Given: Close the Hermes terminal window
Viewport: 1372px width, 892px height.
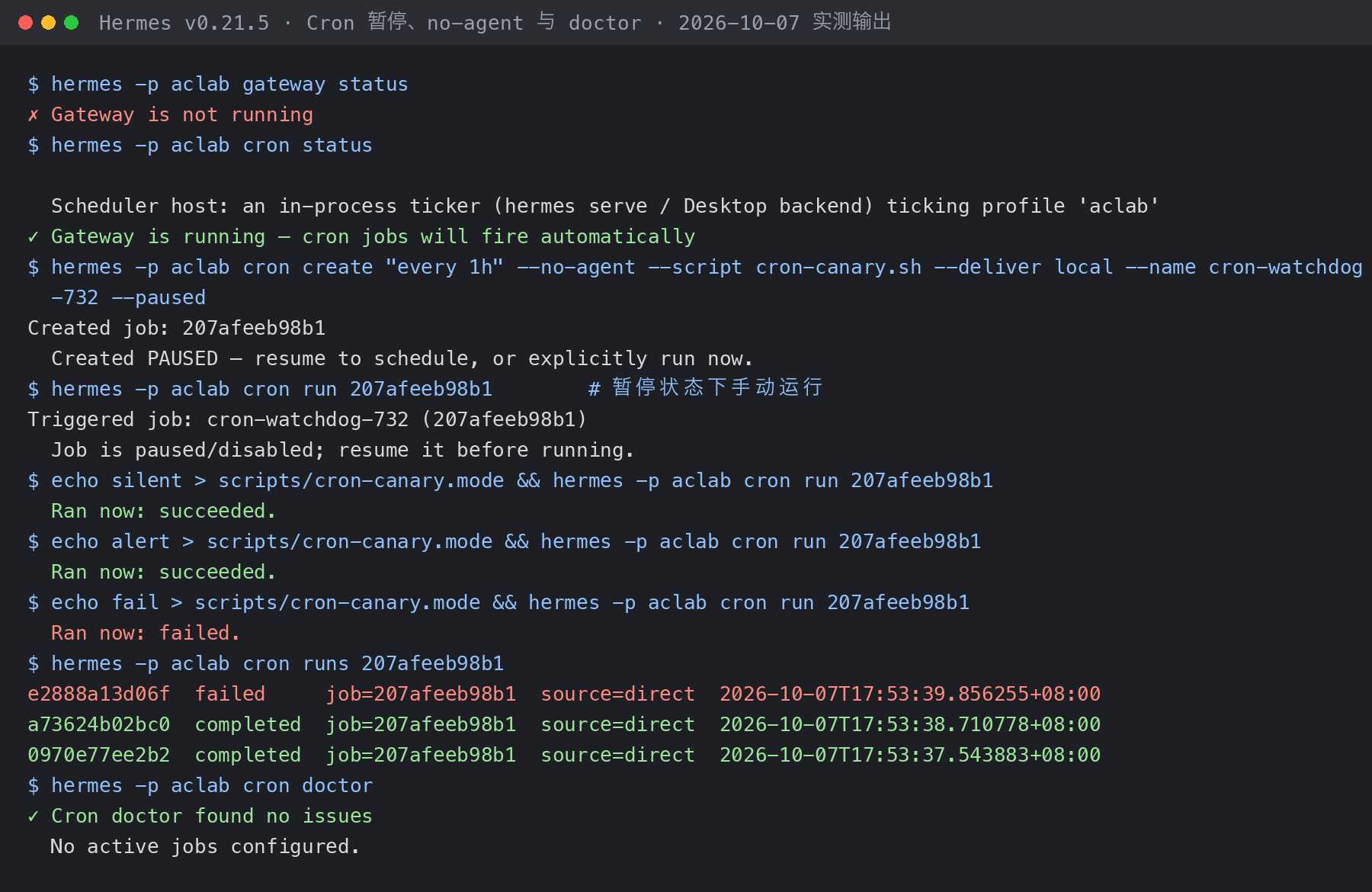Looking at the screenshot, I should [25, 23].
